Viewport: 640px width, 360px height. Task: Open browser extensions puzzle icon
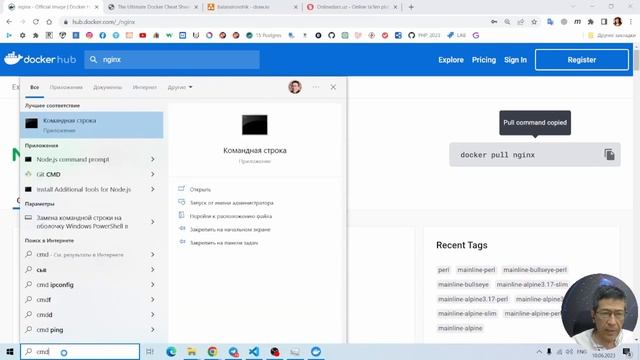pos(590,22)
